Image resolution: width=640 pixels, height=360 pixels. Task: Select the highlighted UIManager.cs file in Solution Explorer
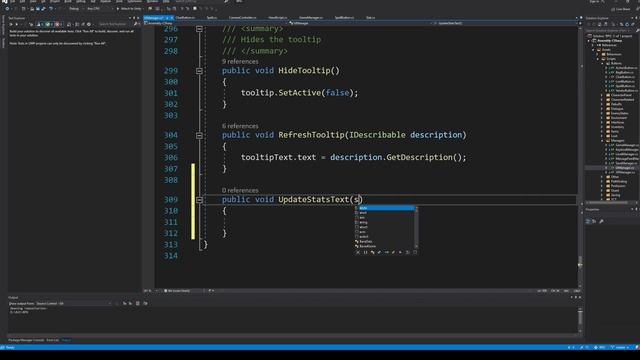(x=624, y=168)
